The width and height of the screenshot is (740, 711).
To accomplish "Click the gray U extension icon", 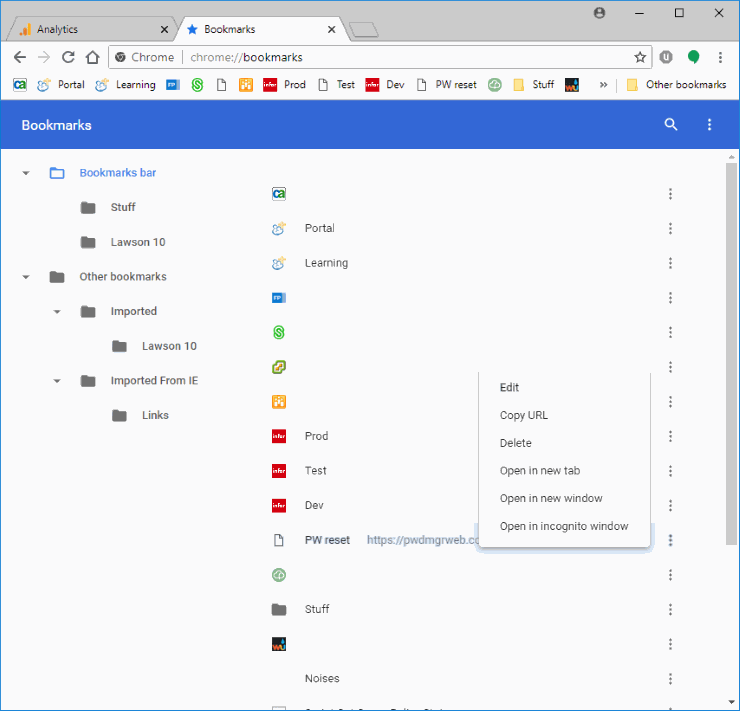I will (x=666, y=57).
